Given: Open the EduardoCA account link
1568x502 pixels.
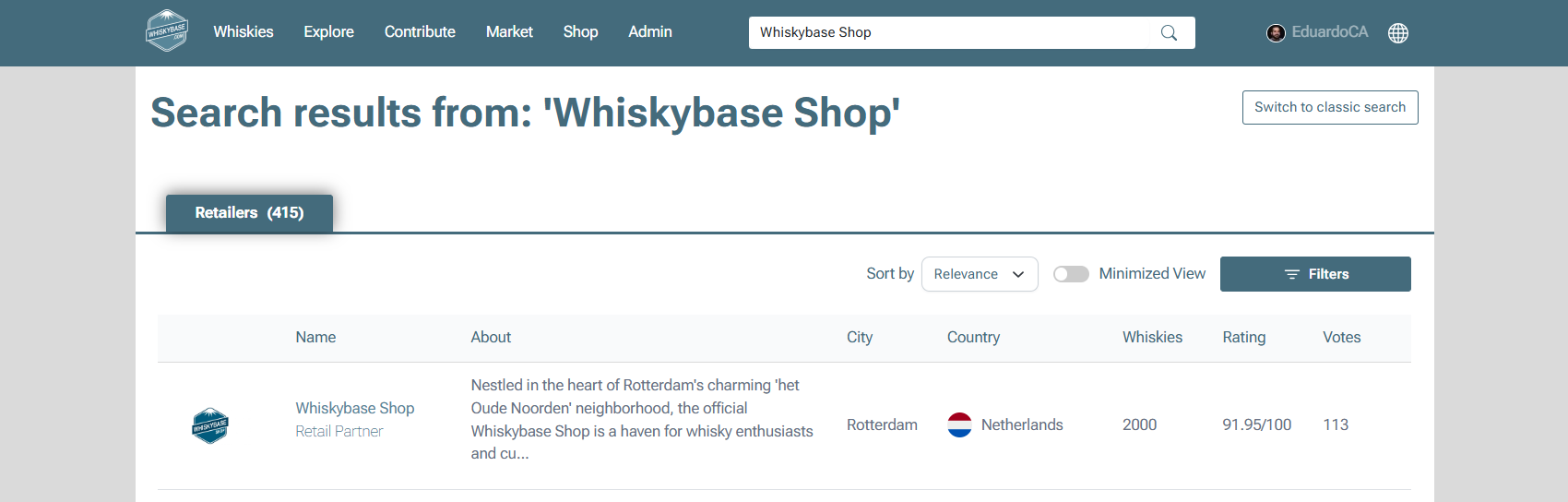Looking at the screenshot, I should [x=1330, y=32].
